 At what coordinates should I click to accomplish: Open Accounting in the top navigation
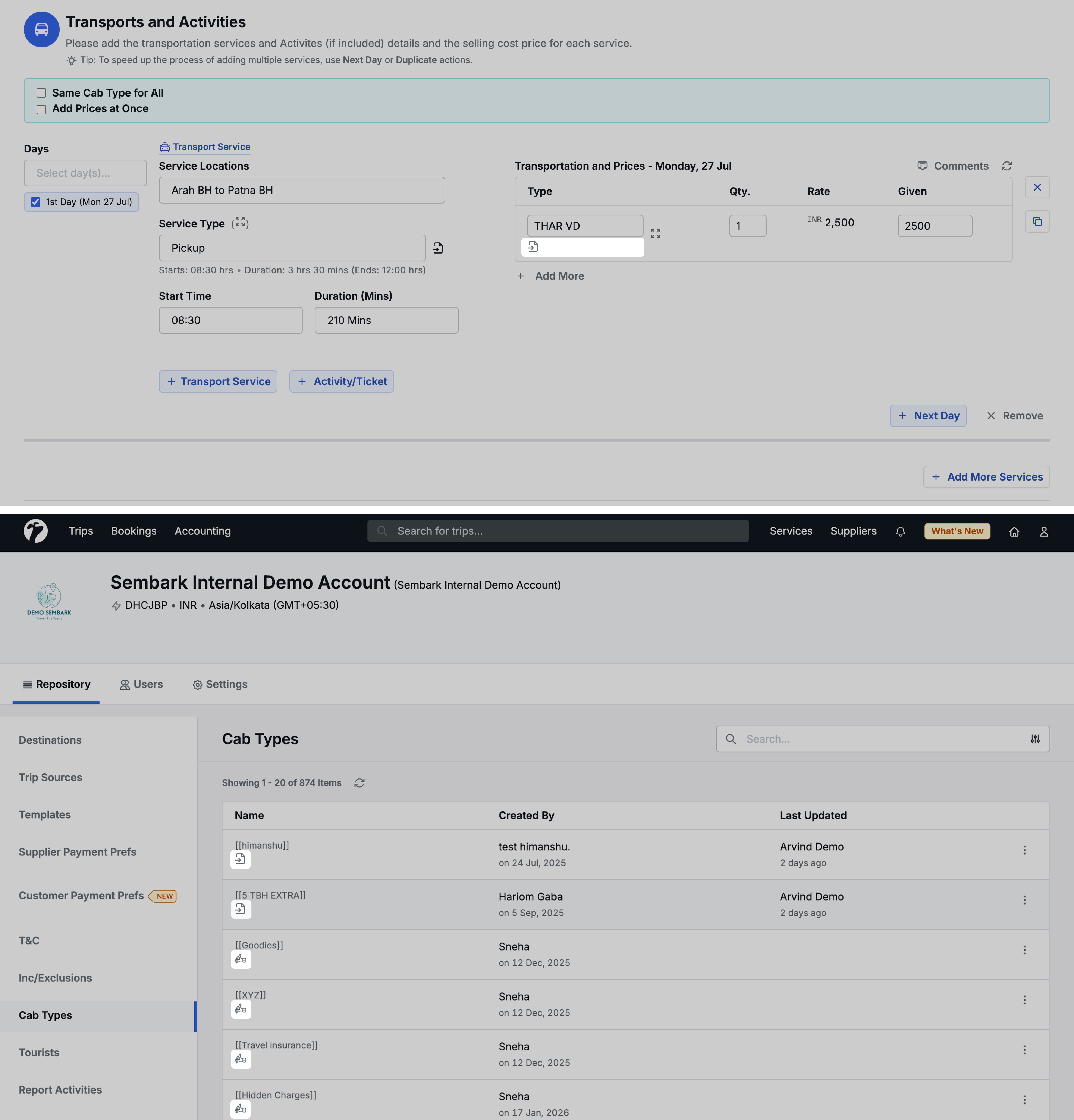[x=202, y=531]
